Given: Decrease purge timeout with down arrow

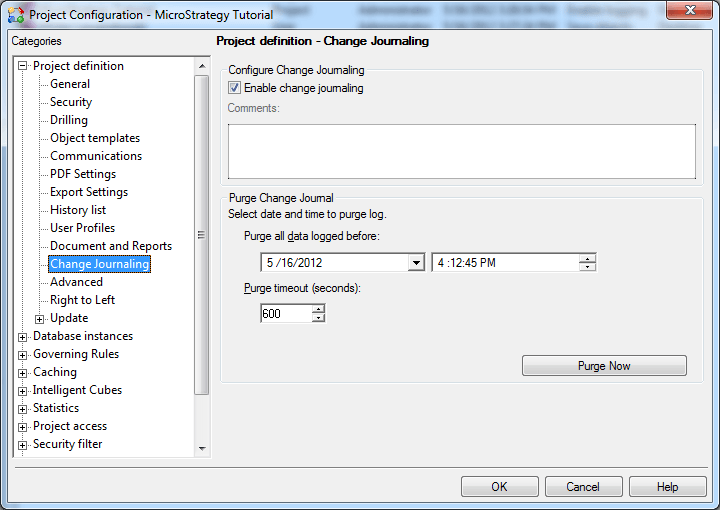Looking at the screenshot, I should [x=318, y=318].
